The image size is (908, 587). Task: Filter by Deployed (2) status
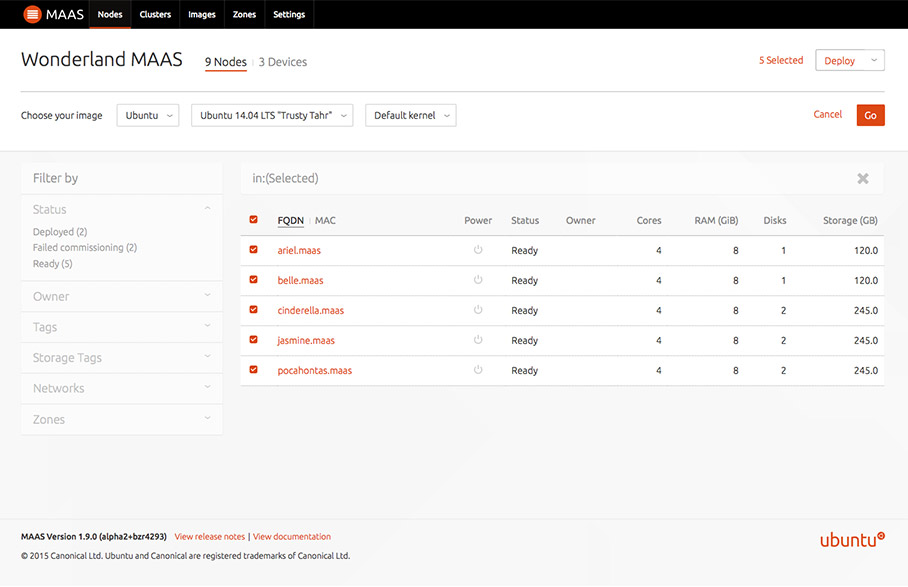(x=60, y=232)
